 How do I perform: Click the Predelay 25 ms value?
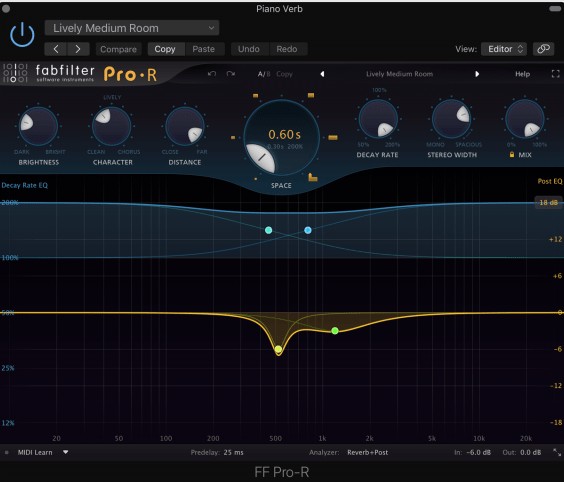[x=233, y=453]
